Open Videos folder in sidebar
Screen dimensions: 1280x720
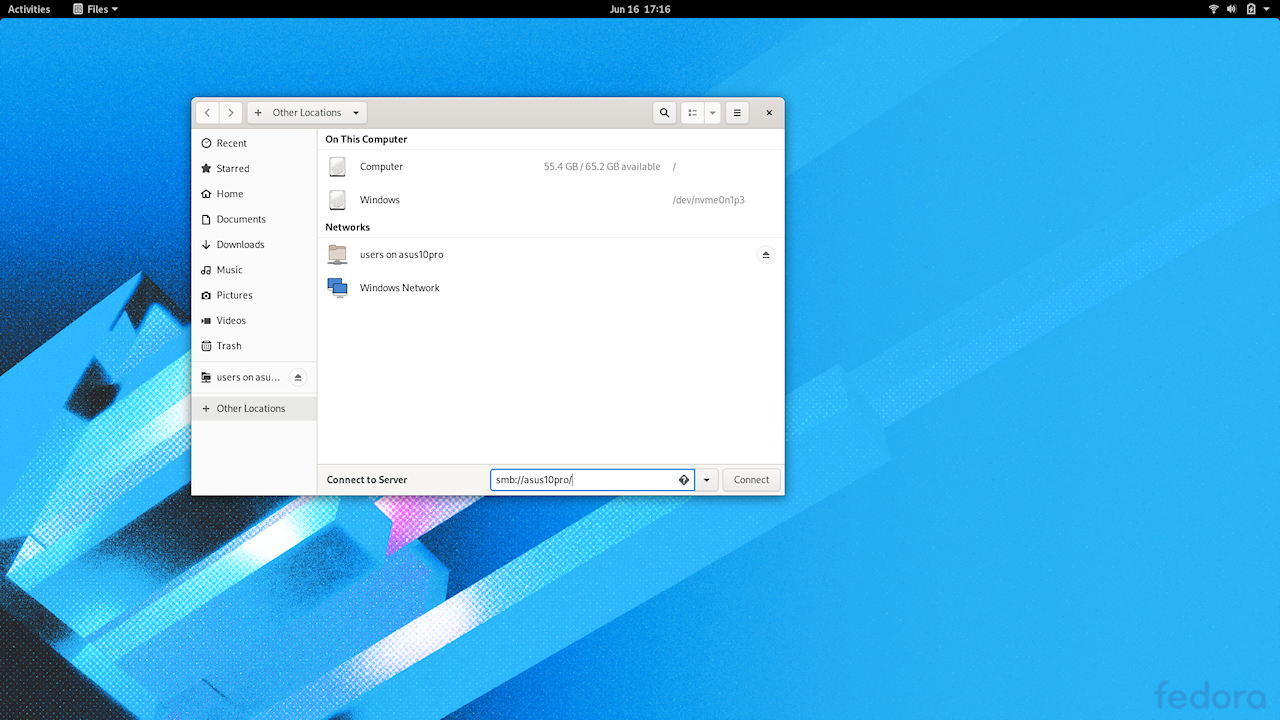254,321
